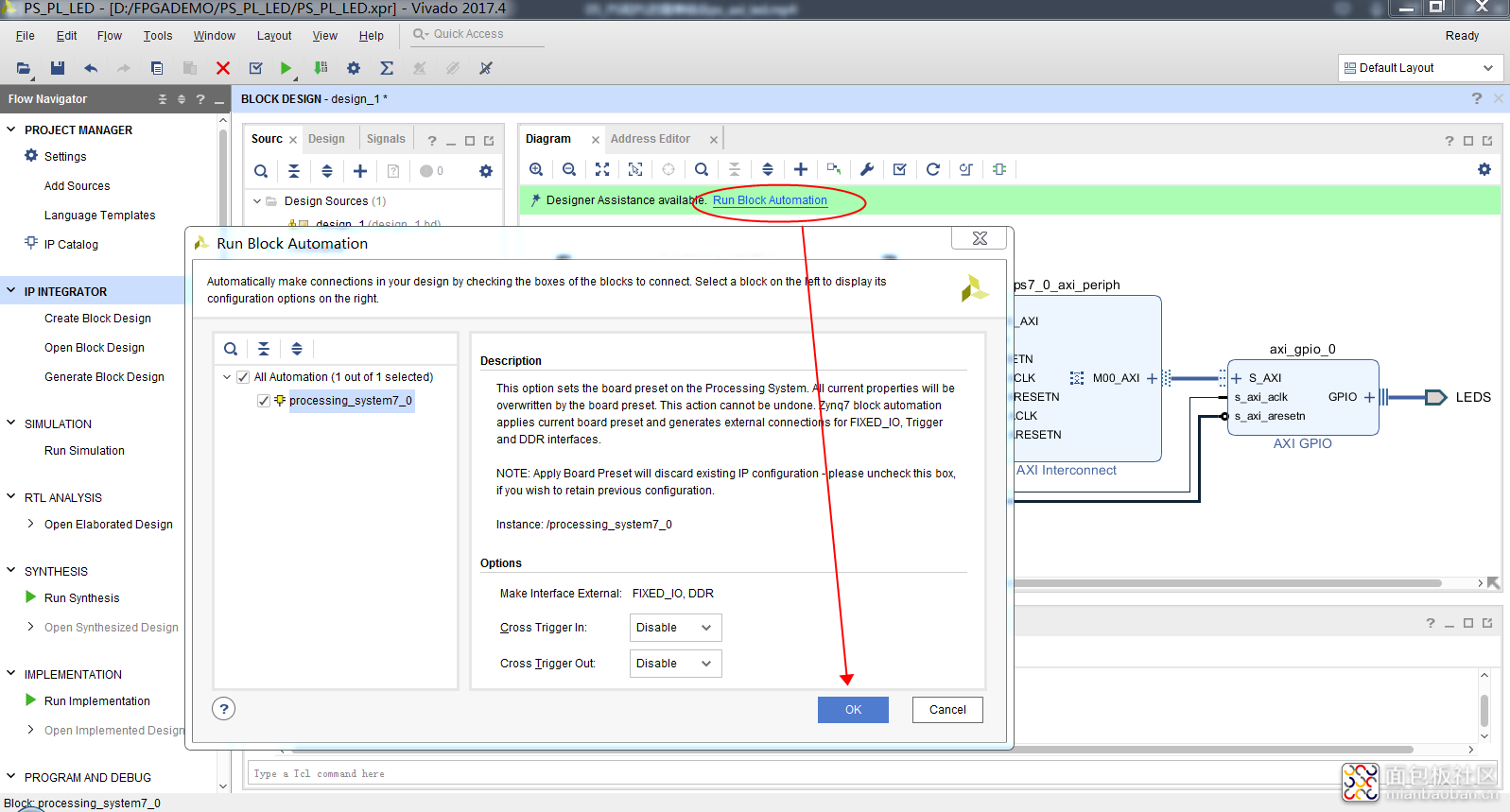
Task: Collapse the SIMULATION section
Action: click(x=11, y=423)
